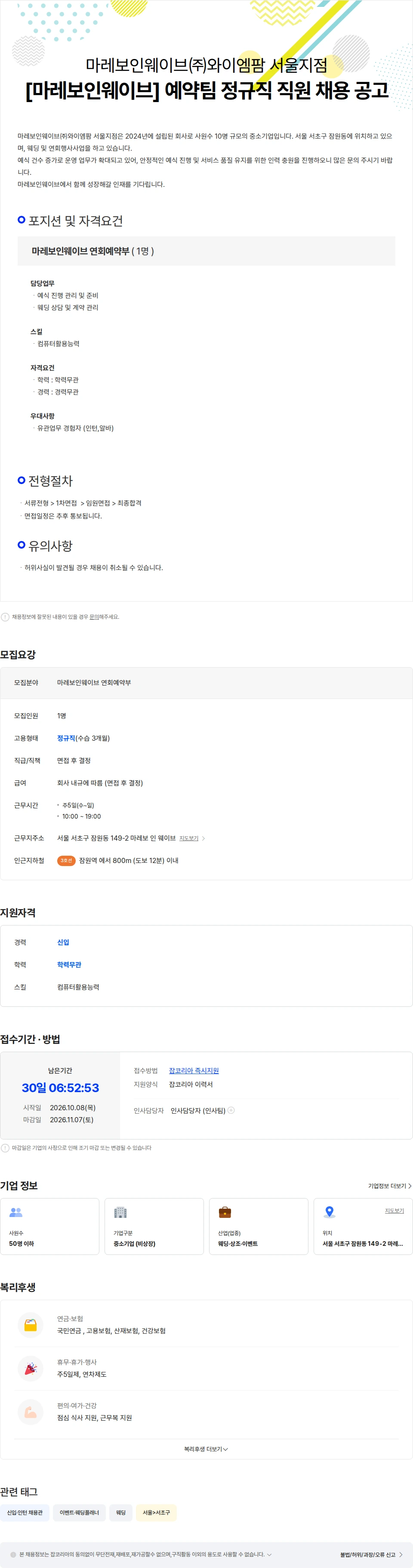Screen dimensions: 413x1568
Task: Open the 문의 link in notice
Action: [94, 617]
